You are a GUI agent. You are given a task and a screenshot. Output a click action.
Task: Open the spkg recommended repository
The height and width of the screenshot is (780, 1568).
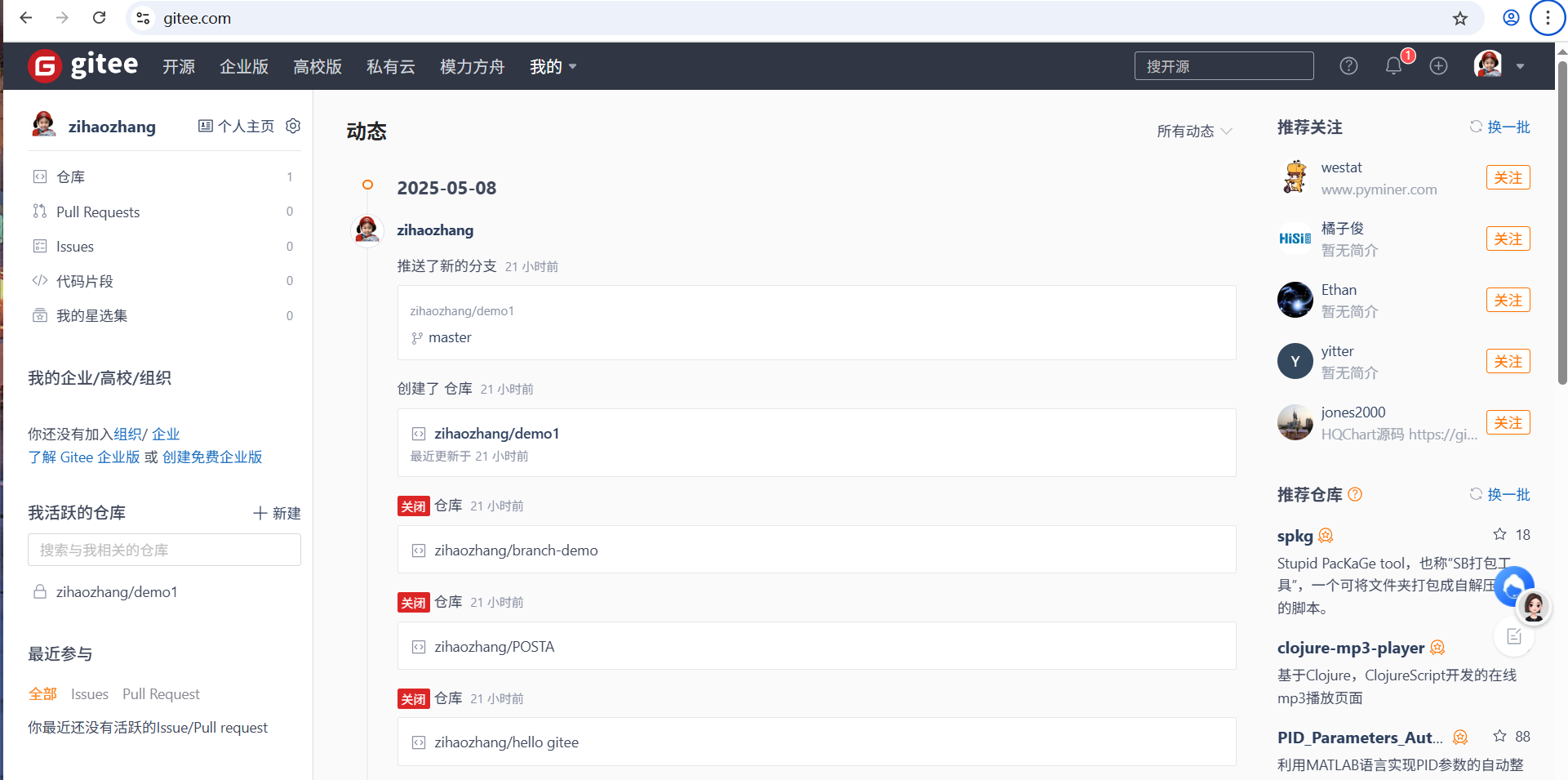(x=1295, y=536)
